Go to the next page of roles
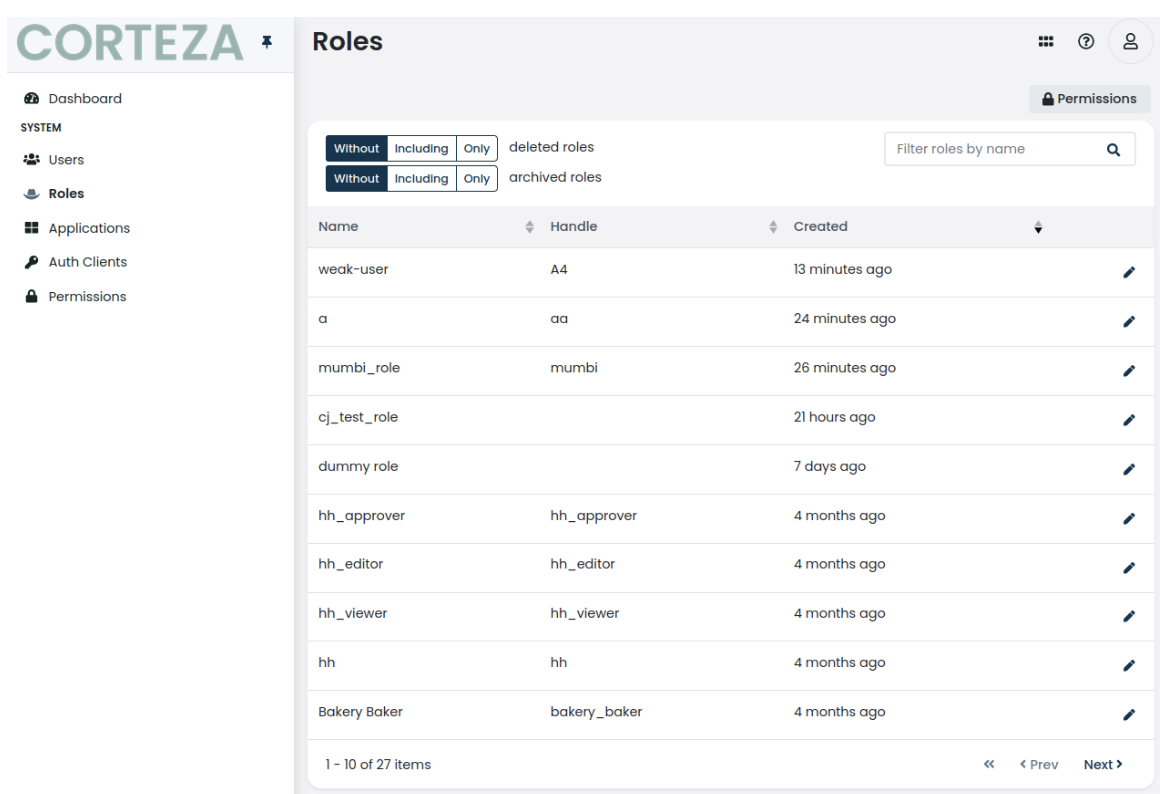This screenshot has width=1160, height=794. point(1103,764)
